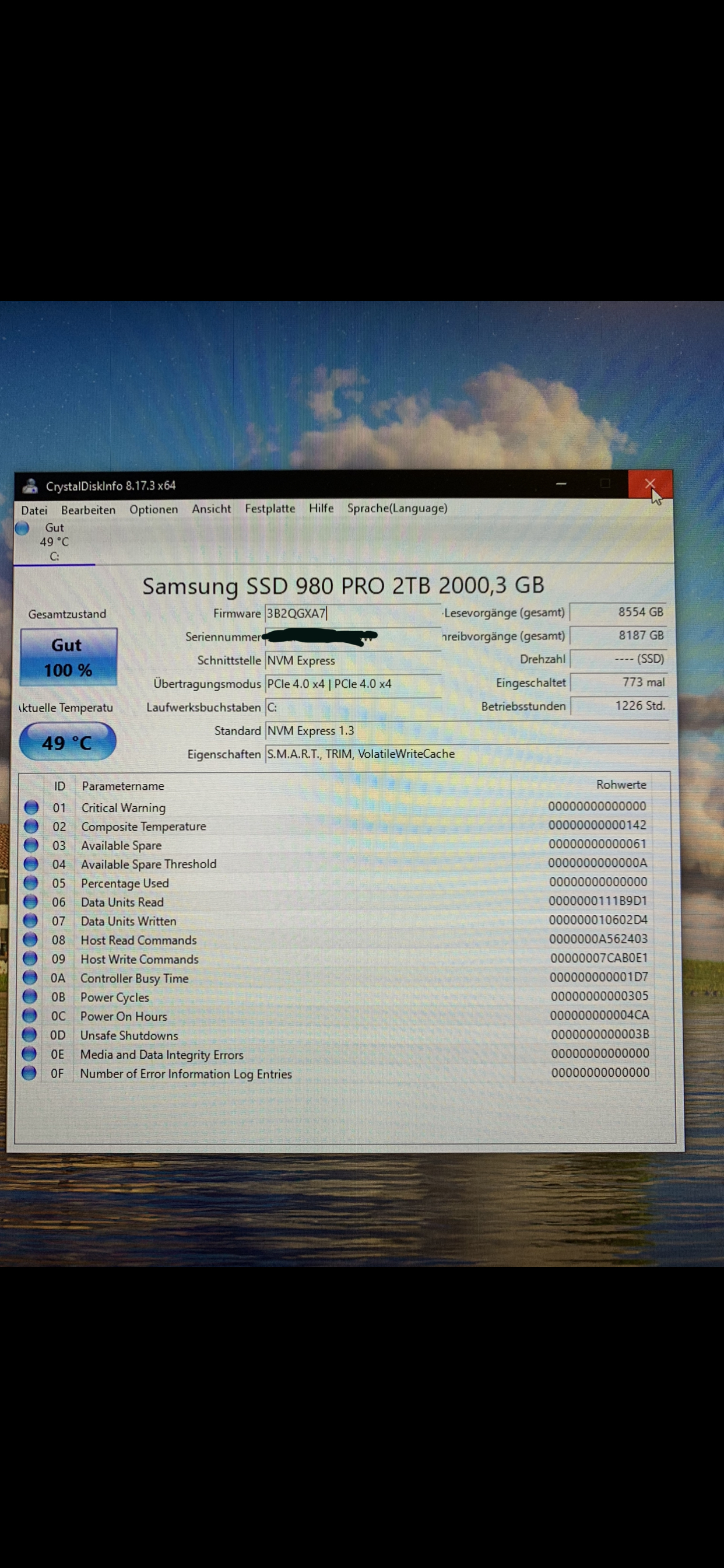Screen dimensions: 724x1568
Task: Click raw value 000000010602D4
Action: (x=598, y=920)
